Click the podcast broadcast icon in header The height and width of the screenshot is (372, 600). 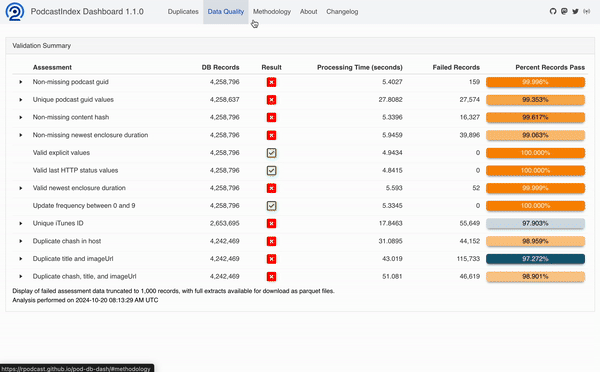(586, 11)
